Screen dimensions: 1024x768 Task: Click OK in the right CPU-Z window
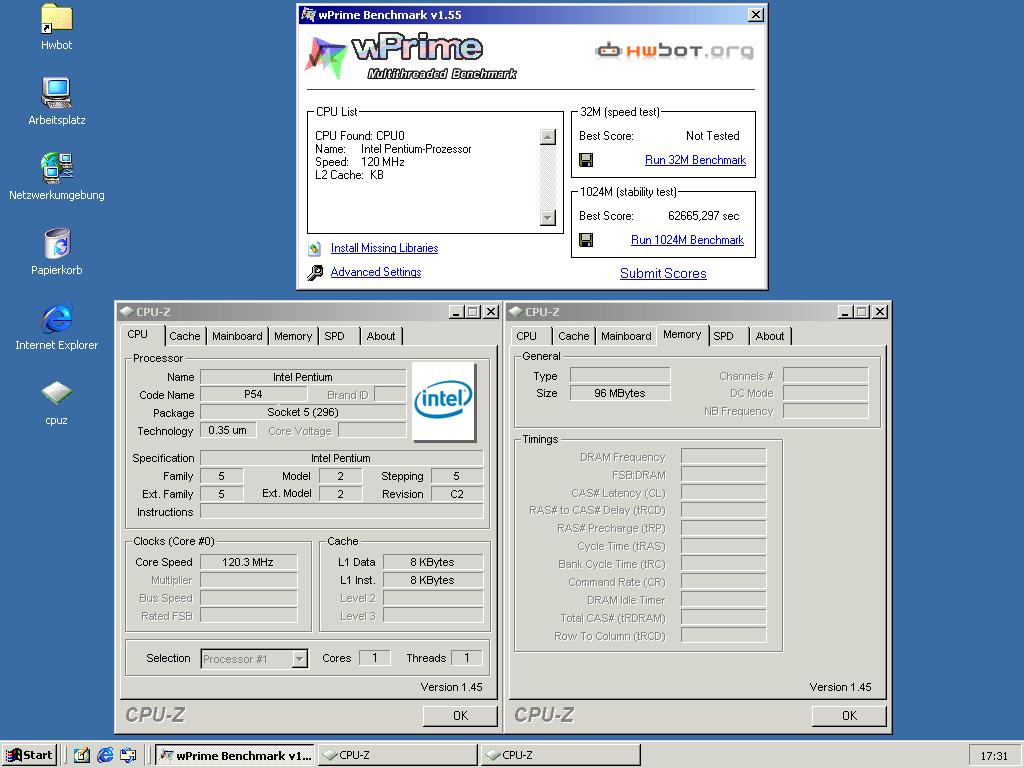[x=849, y=716]
